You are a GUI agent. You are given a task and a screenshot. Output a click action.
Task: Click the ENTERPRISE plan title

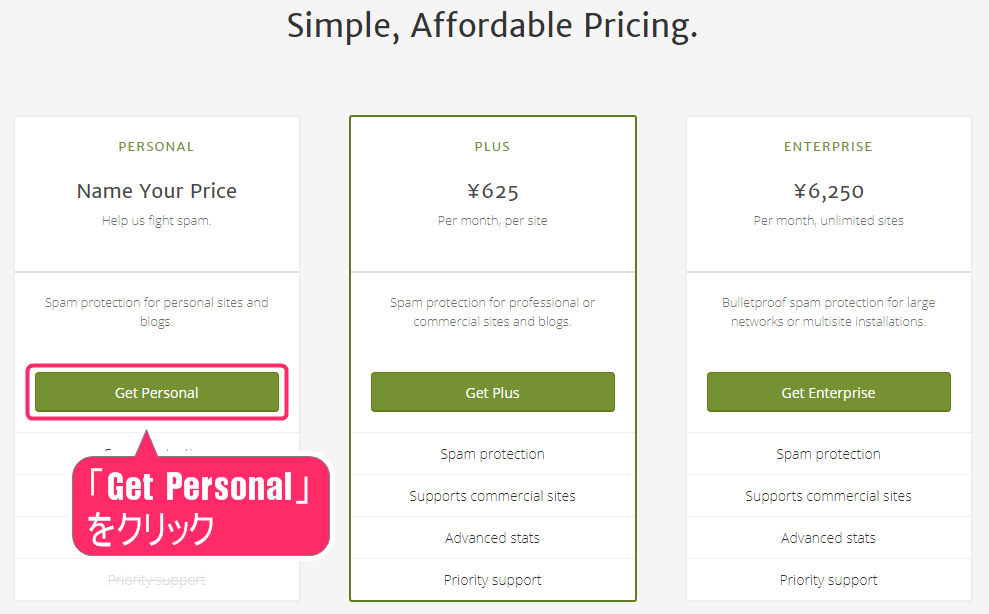(828, 146)
